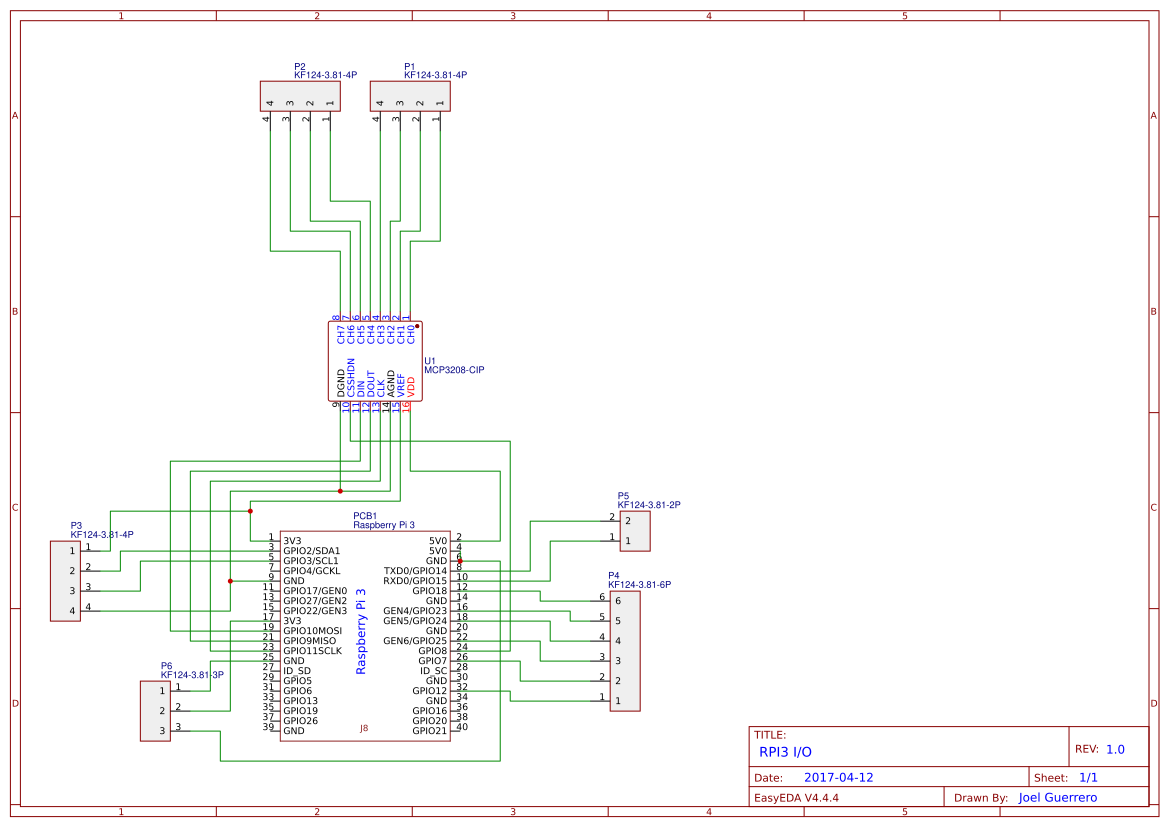1169x827 pixels.
Task: Click the P3 terminal block symbol
Action: pyautogui.click(x=64, y=580)
